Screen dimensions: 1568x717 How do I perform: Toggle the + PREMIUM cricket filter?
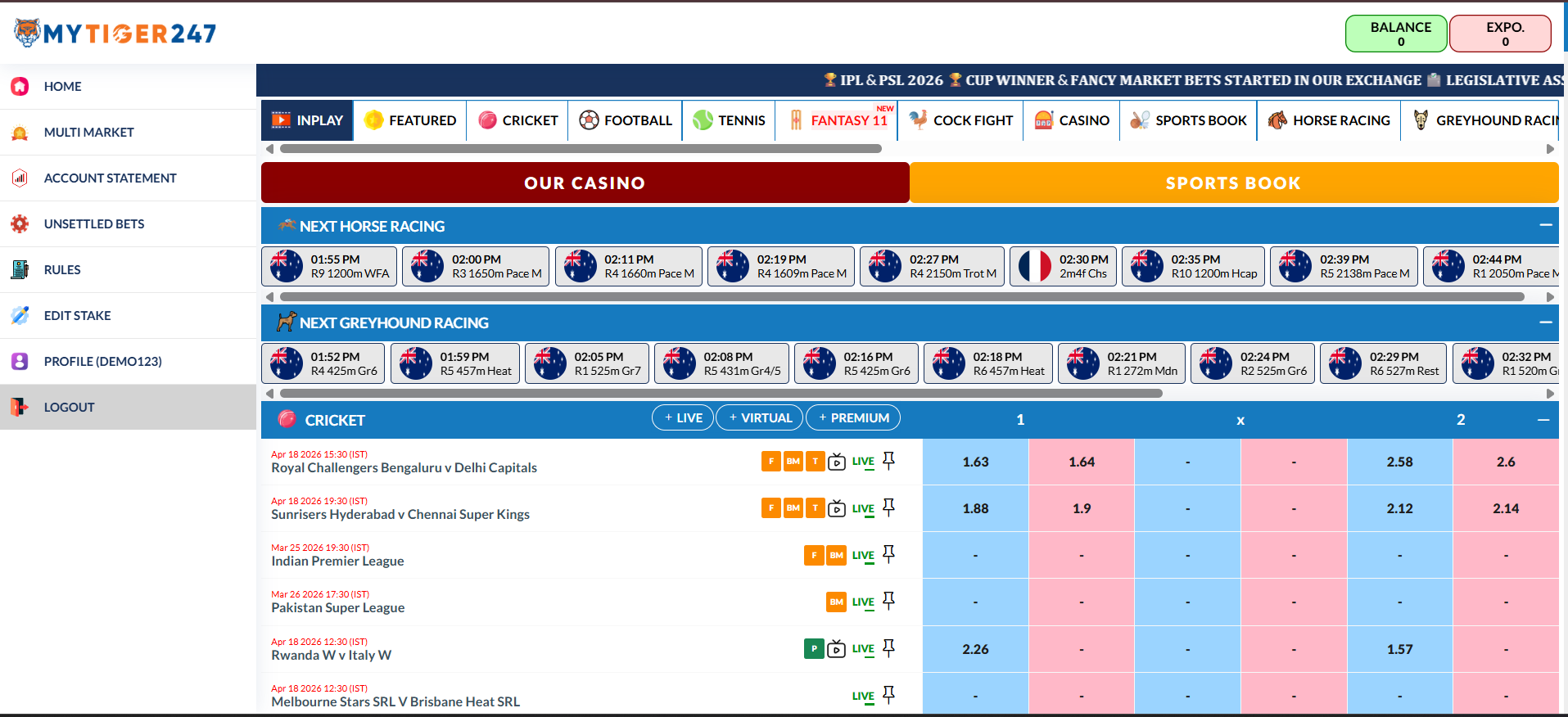(853, 417)
